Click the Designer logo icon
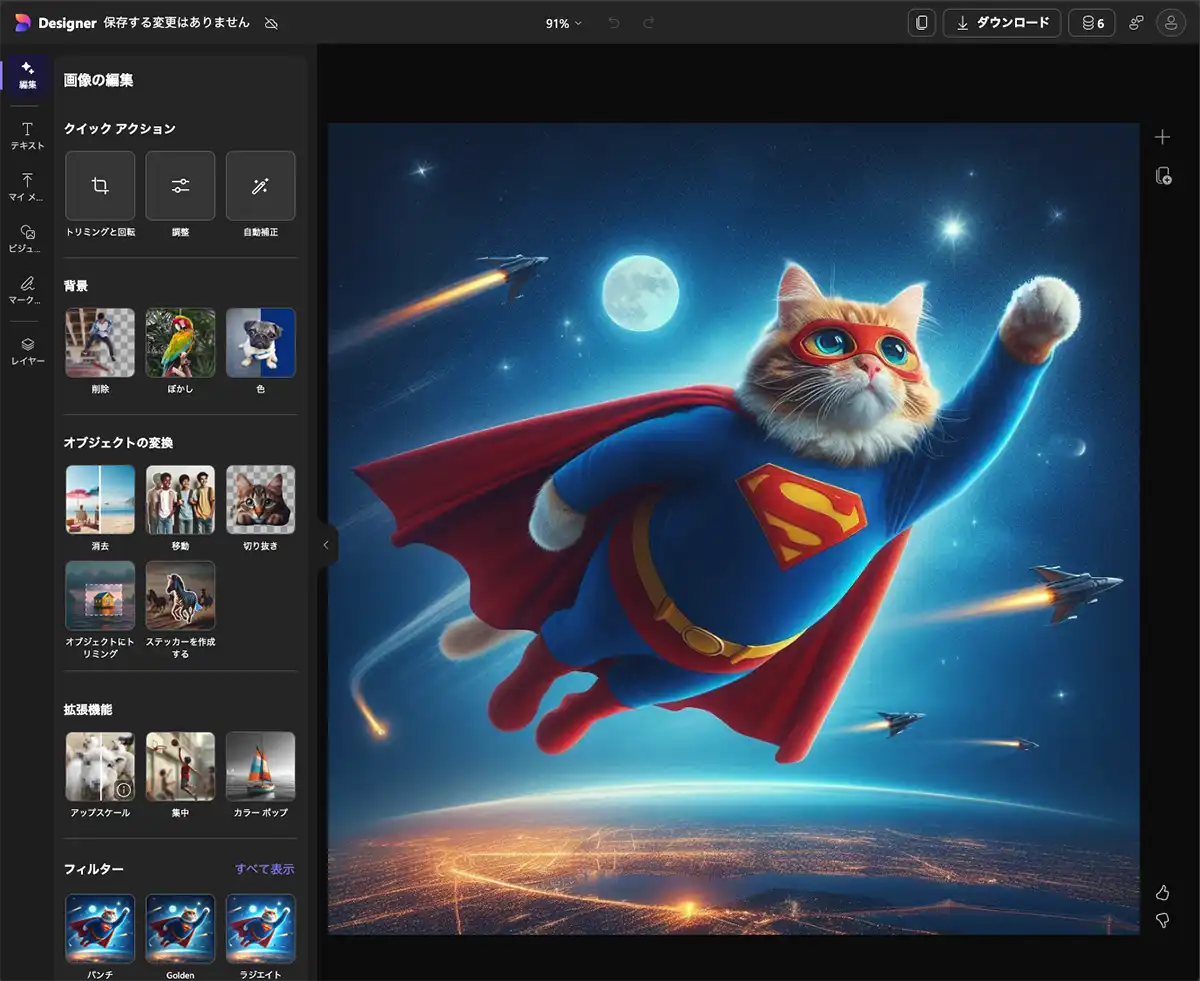 pos(23,23)
